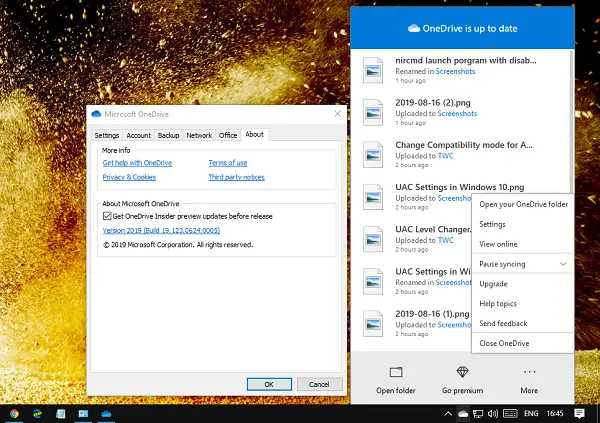Close the Microsoft OneDrive dialog
The height and width of the screenshot is (423, 600).
[x=338, y=114]
